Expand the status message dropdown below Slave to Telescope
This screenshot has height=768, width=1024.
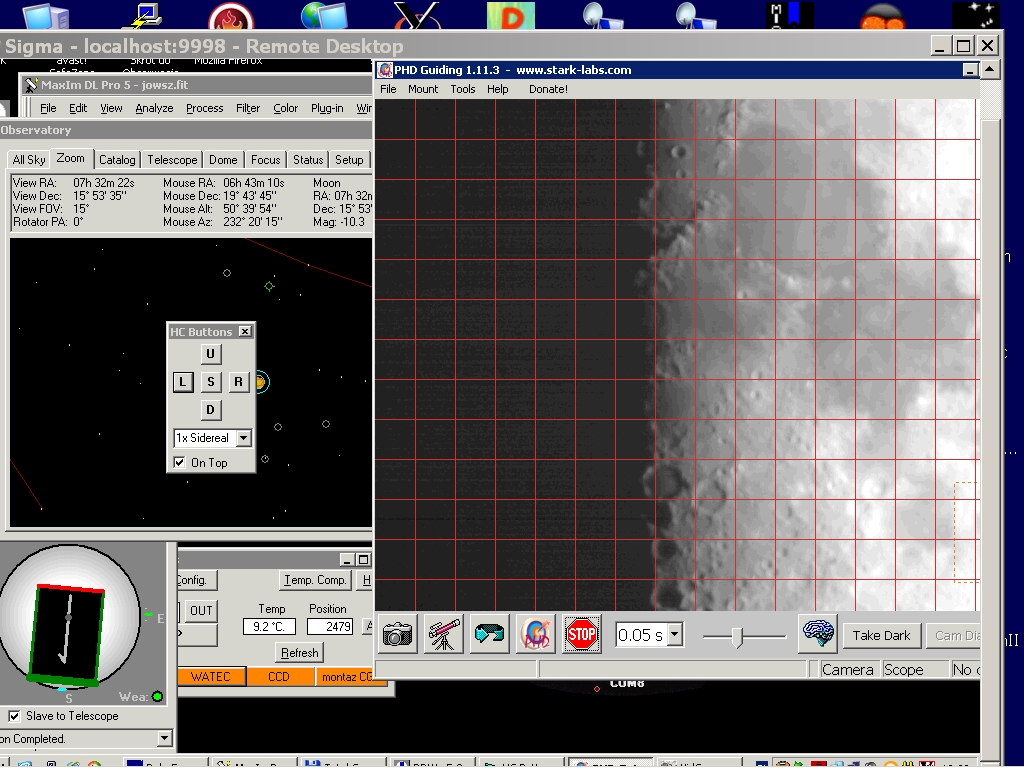pyautogui.click(x=164, y=739)
